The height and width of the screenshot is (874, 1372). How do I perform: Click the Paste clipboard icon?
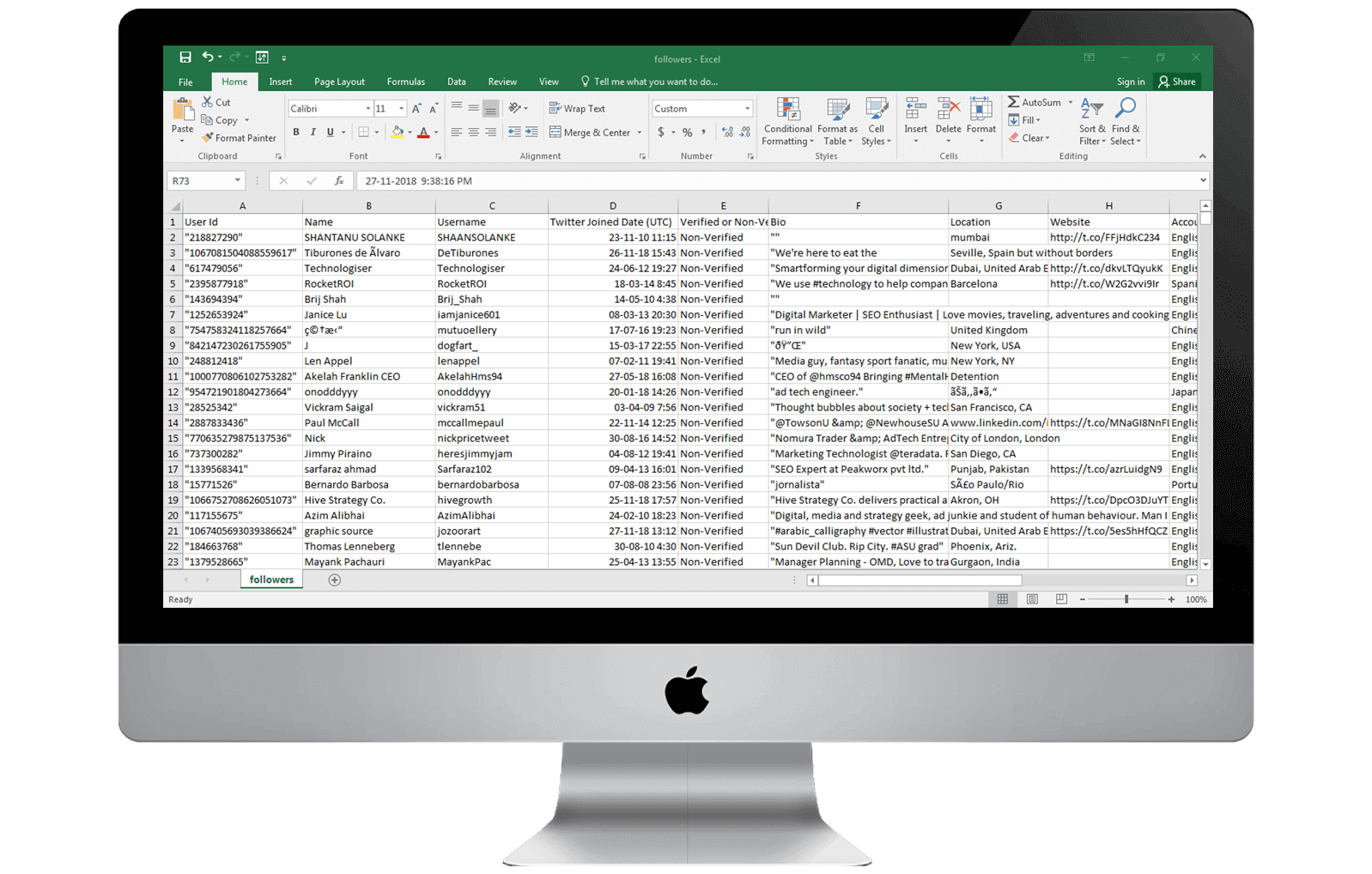pos(183,110)
